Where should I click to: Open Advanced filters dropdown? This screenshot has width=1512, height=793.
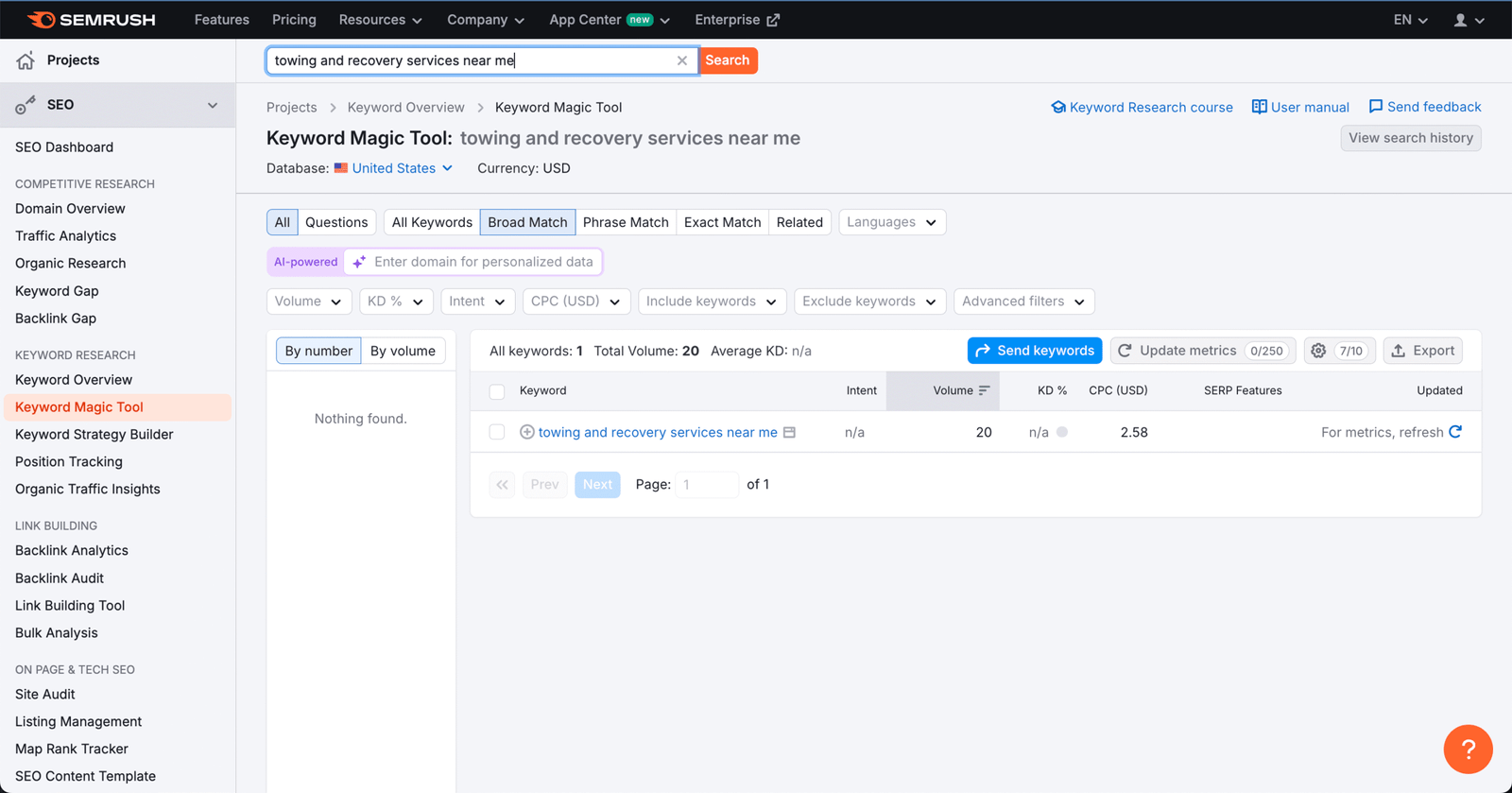tap(1024, 302)
